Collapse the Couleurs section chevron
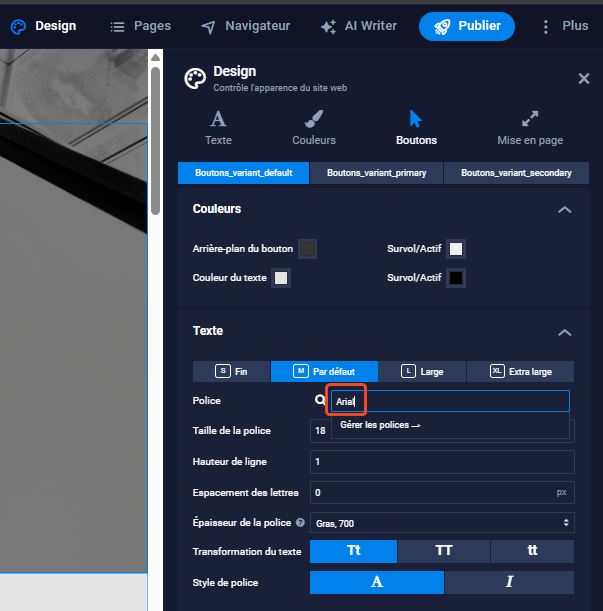603x611 pixels. [564, 210]
